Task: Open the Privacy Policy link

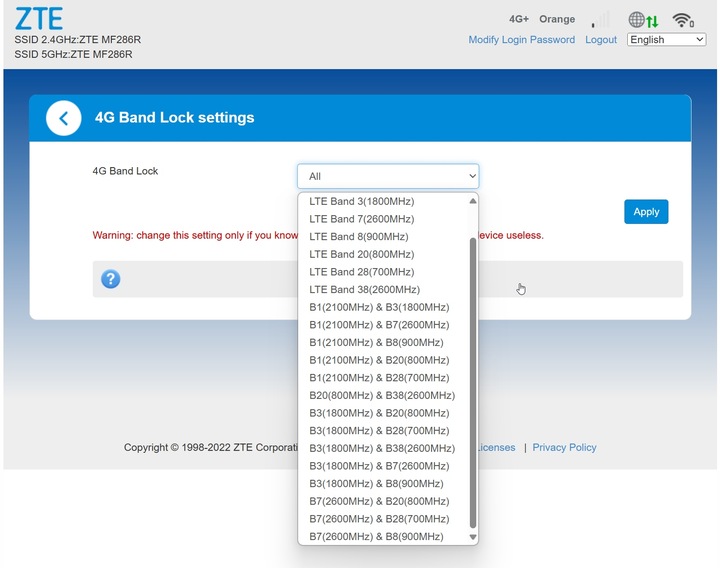Action: 564,448
